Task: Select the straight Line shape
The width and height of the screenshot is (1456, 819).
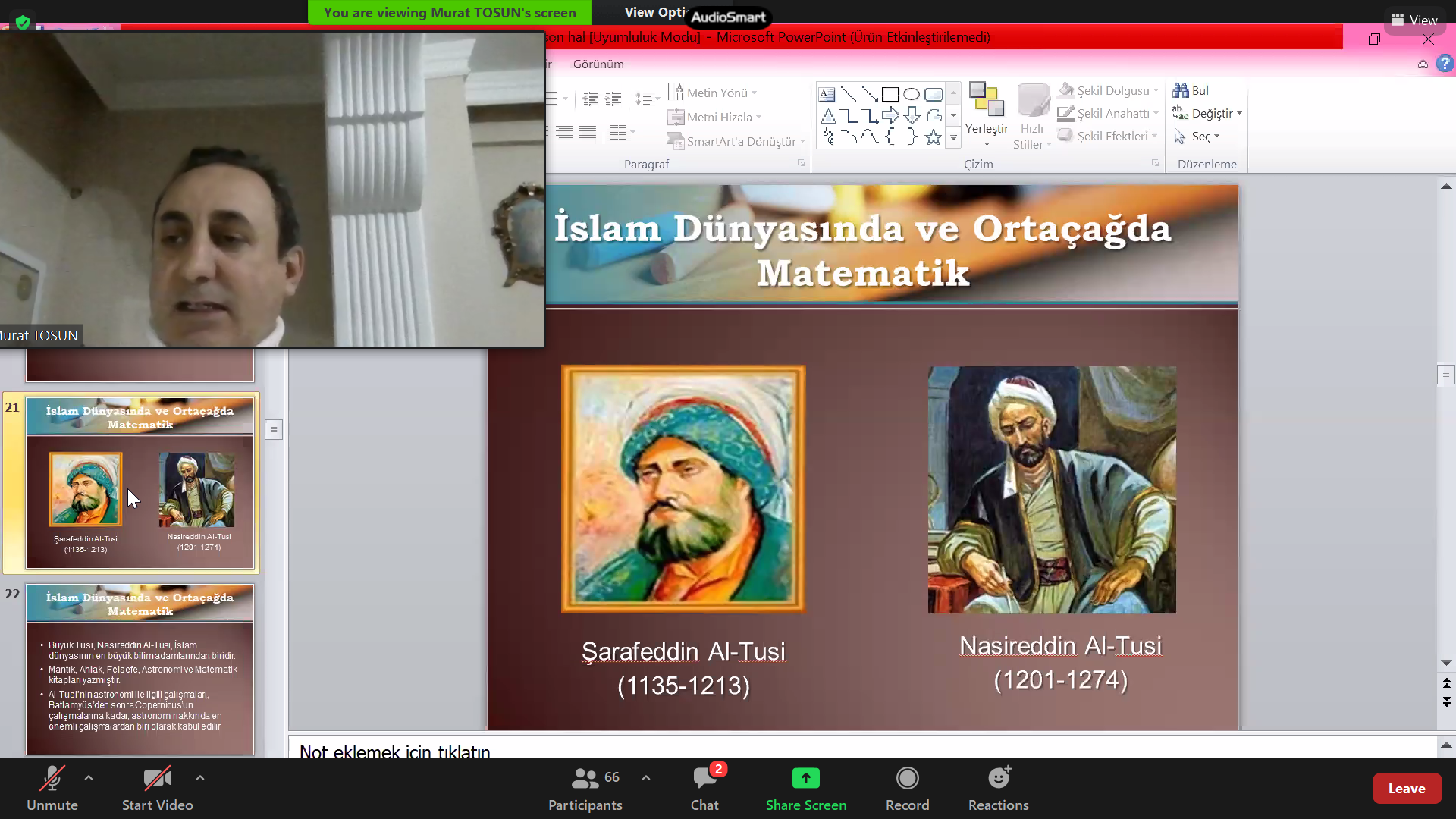Action: tap(849, 95)
